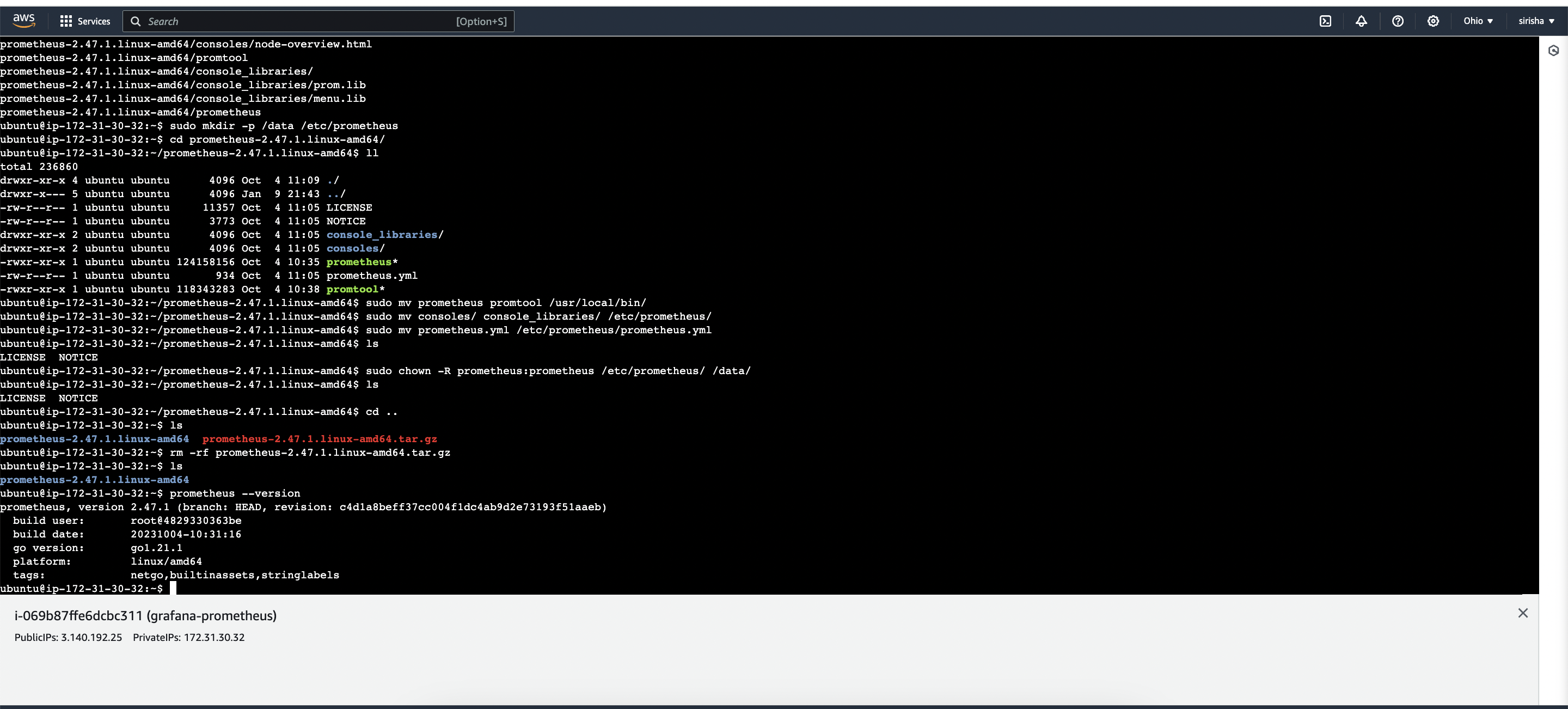Screen dimensions: 1568x709
Task: Click the 'total 236860' line
Action: coord(39,166)
